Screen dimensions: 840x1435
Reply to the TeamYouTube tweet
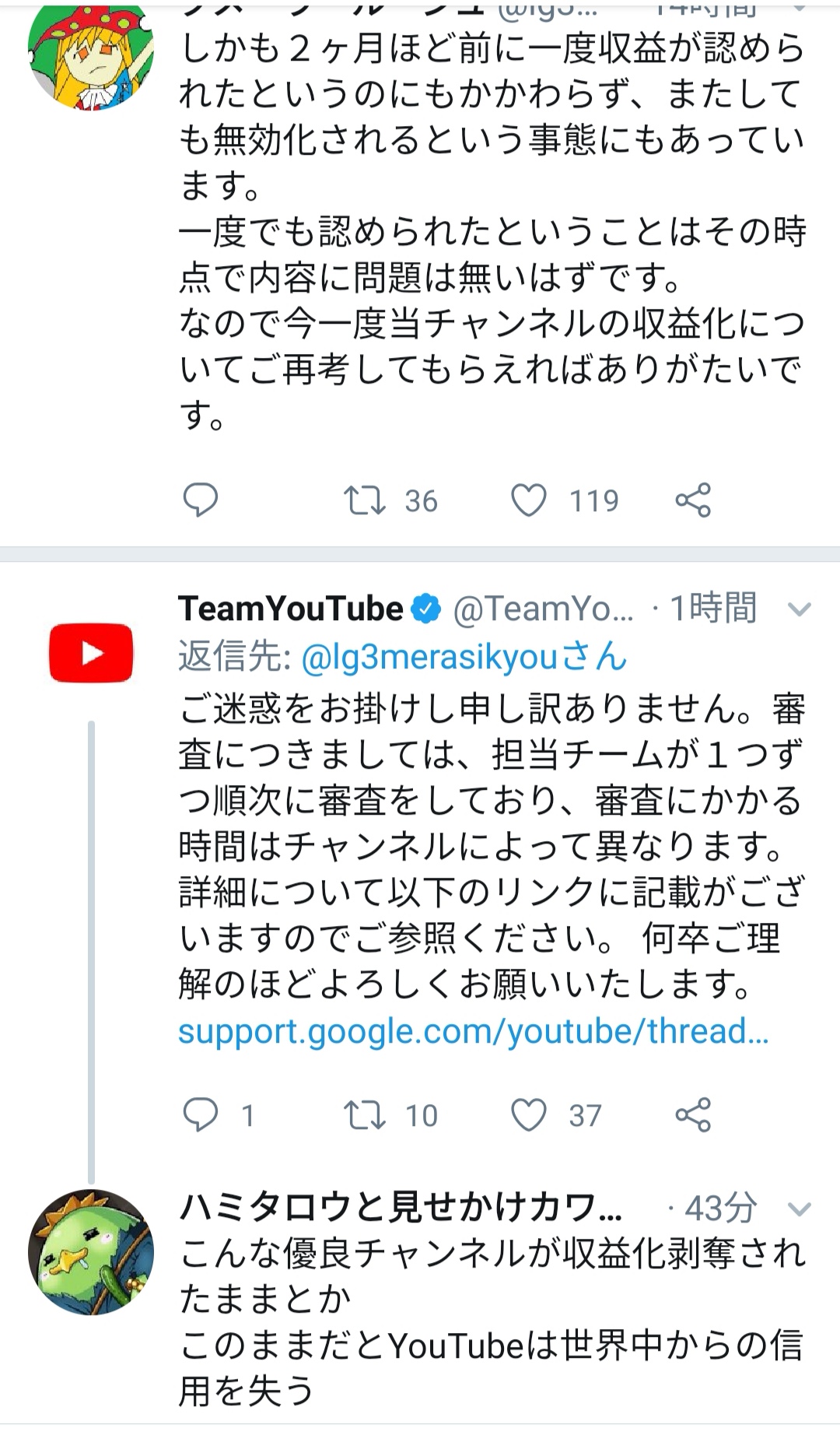(200, 1115)
